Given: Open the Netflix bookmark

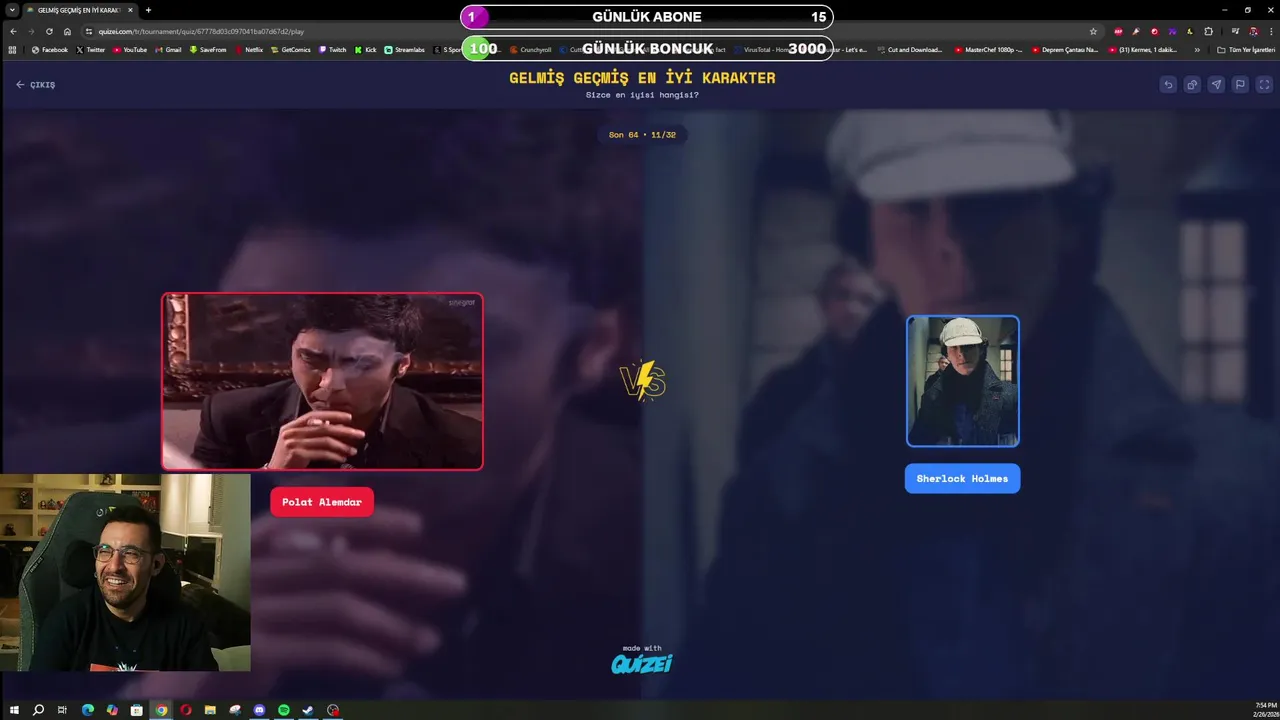Looking at the screenshot, I should 249,49.
